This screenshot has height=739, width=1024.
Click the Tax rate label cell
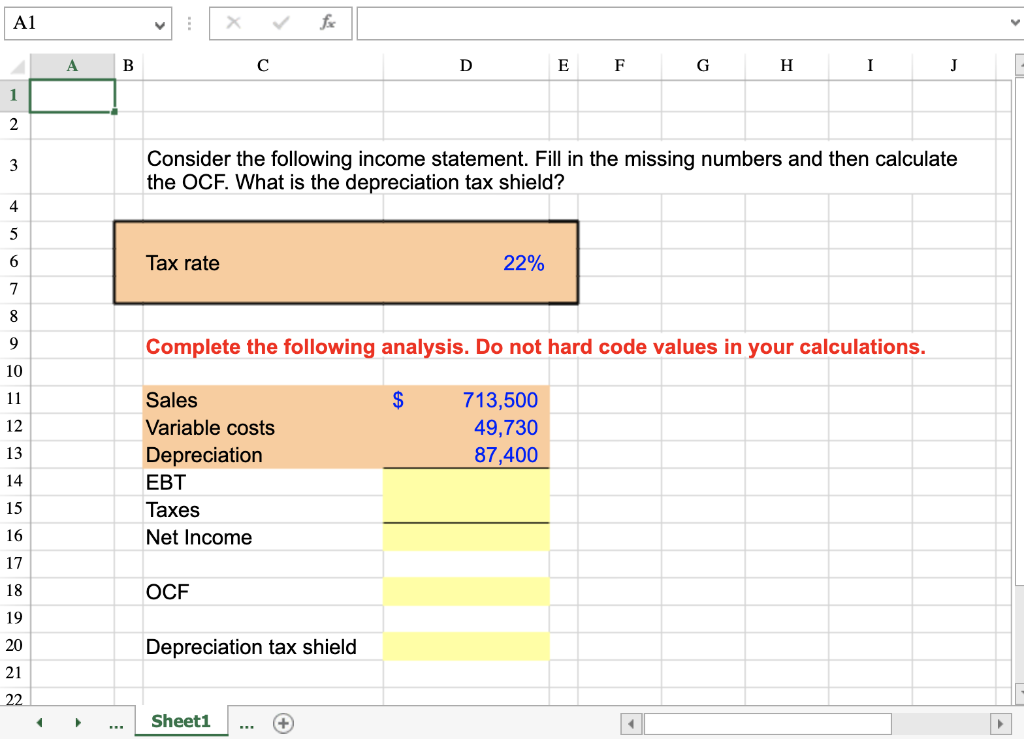click(183, 263)
